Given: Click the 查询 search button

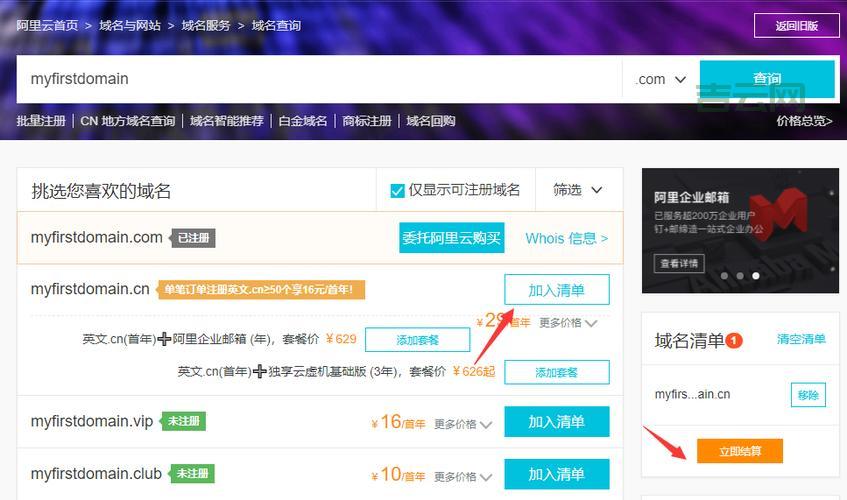Looking at the screenshot, I should coord(767,79).
